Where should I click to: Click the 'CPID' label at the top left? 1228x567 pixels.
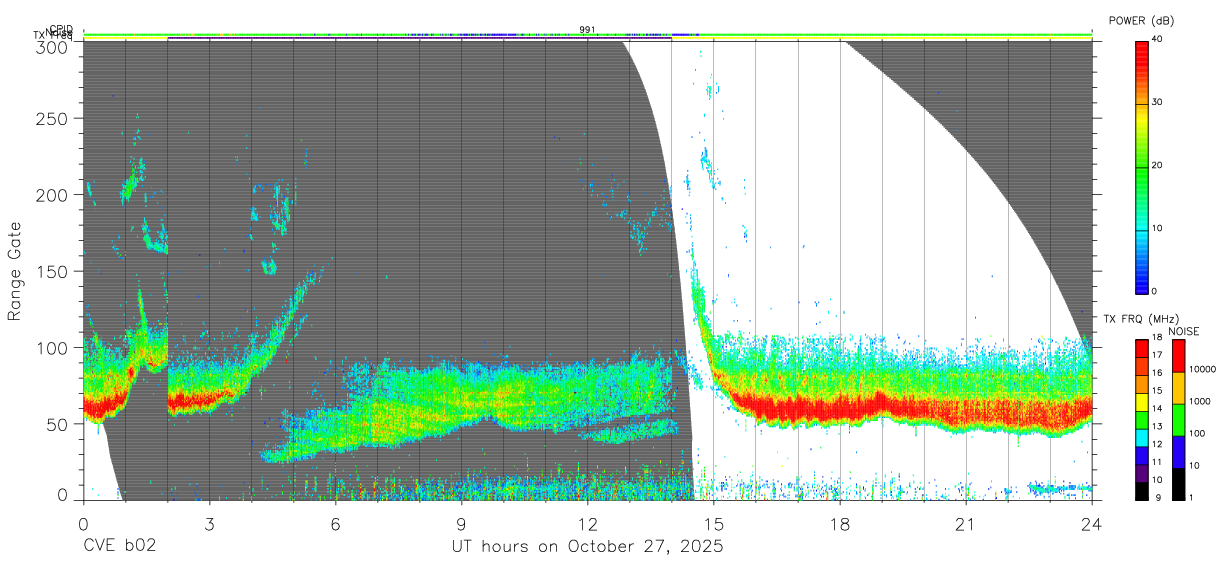(x=60, y=29)
